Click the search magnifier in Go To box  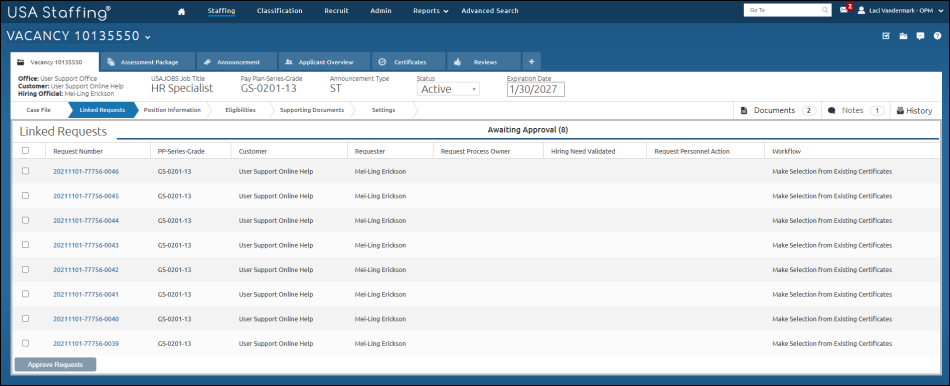pyautogui.click(x=825, y=10)
